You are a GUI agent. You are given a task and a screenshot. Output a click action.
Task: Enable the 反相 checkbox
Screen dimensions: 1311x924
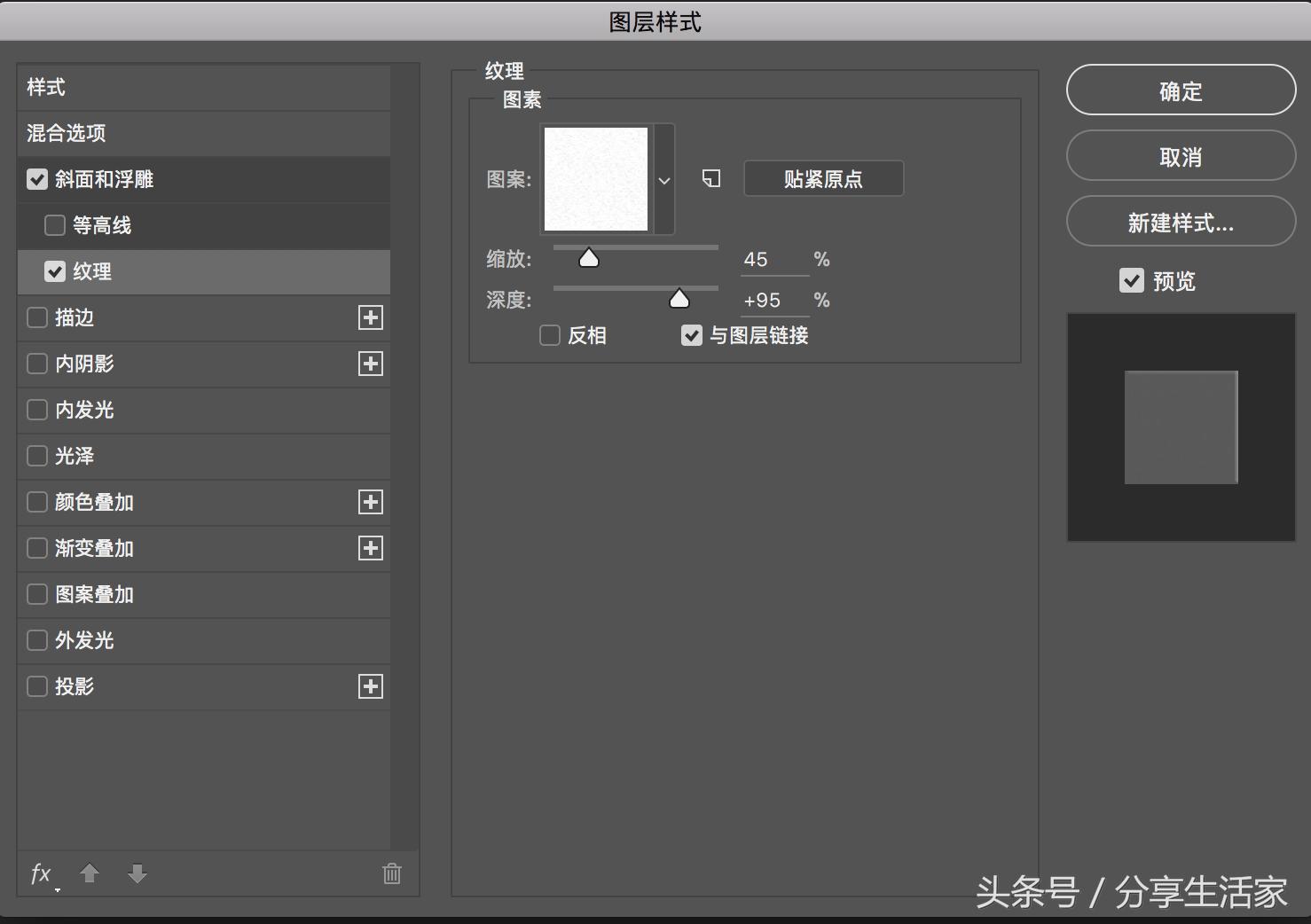[x=549, y=335]
